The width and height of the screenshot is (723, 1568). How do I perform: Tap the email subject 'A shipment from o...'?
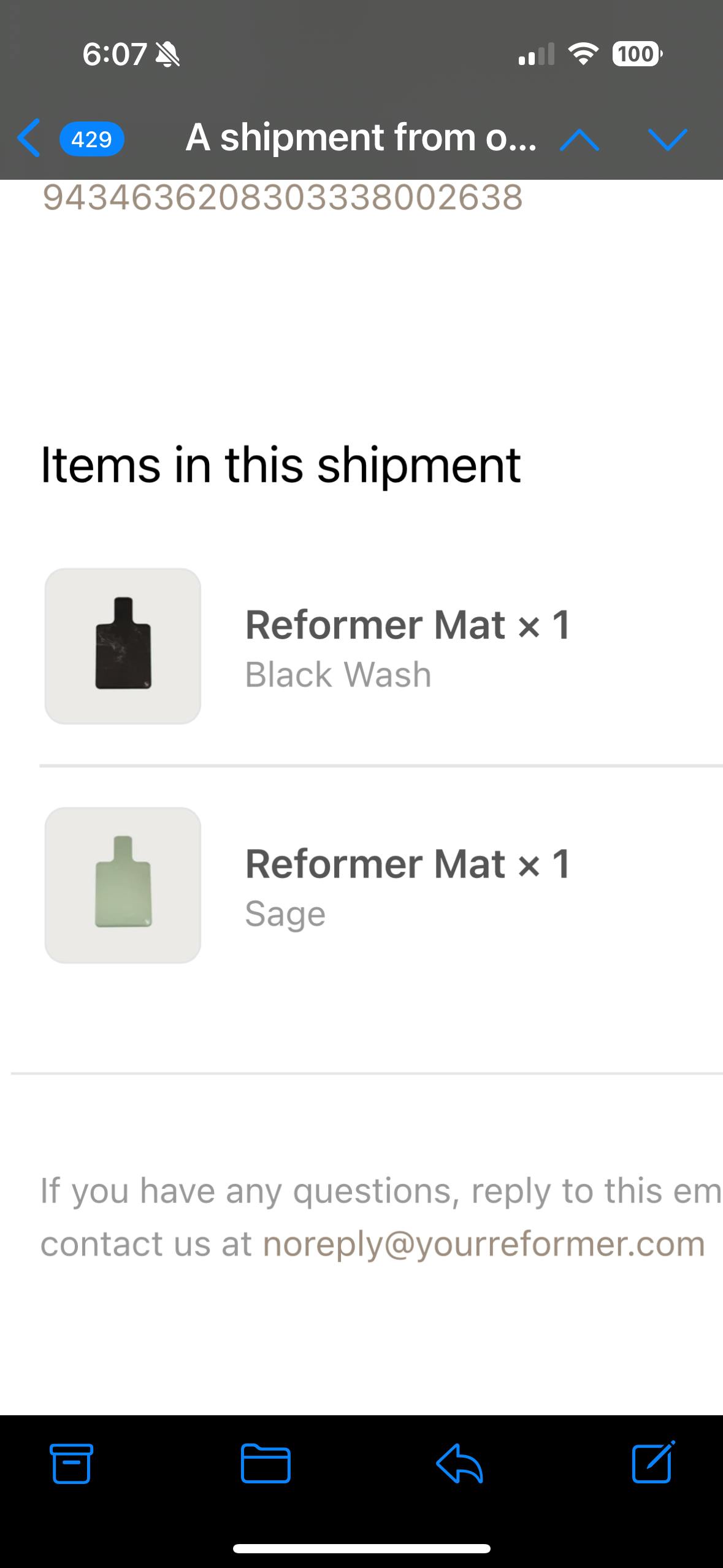coord(361,137)
